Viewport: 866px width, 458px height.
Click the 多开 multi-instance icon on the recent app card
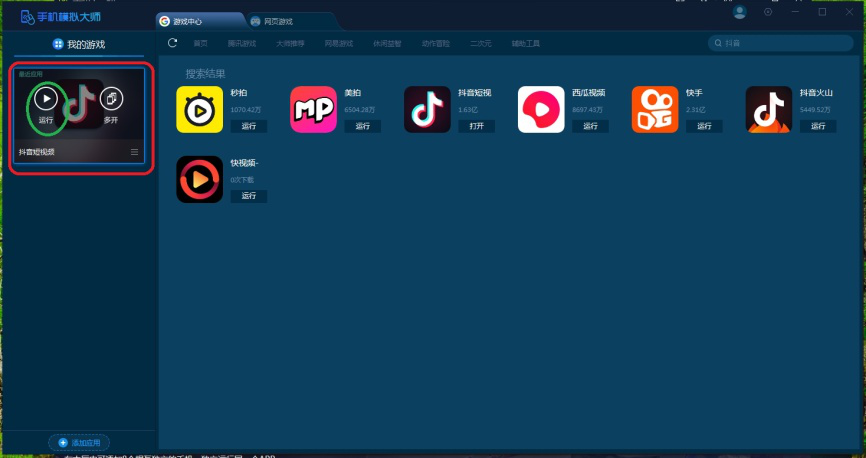click(x=112, y=99)
